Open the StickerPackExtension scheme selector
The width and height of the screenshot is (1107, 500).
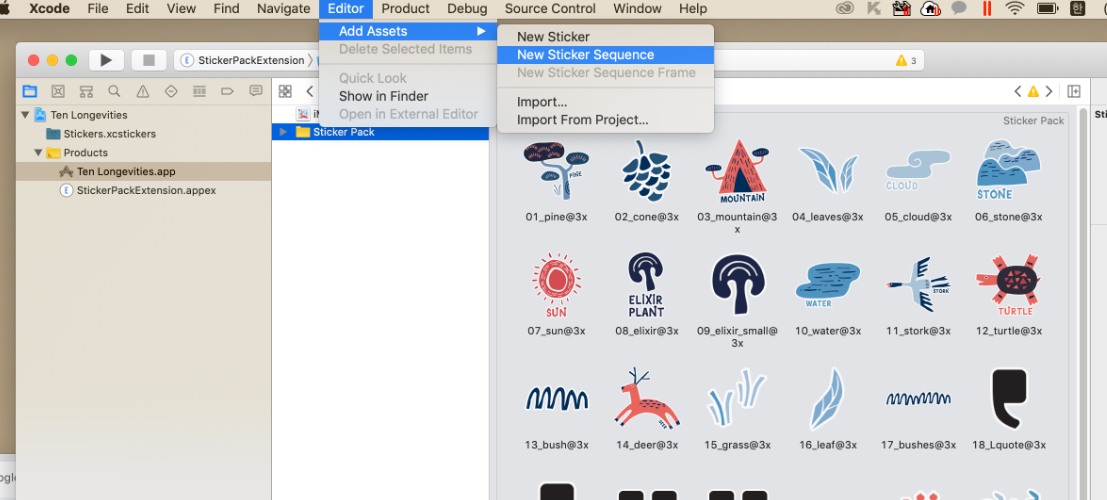[x=244, y=60]
